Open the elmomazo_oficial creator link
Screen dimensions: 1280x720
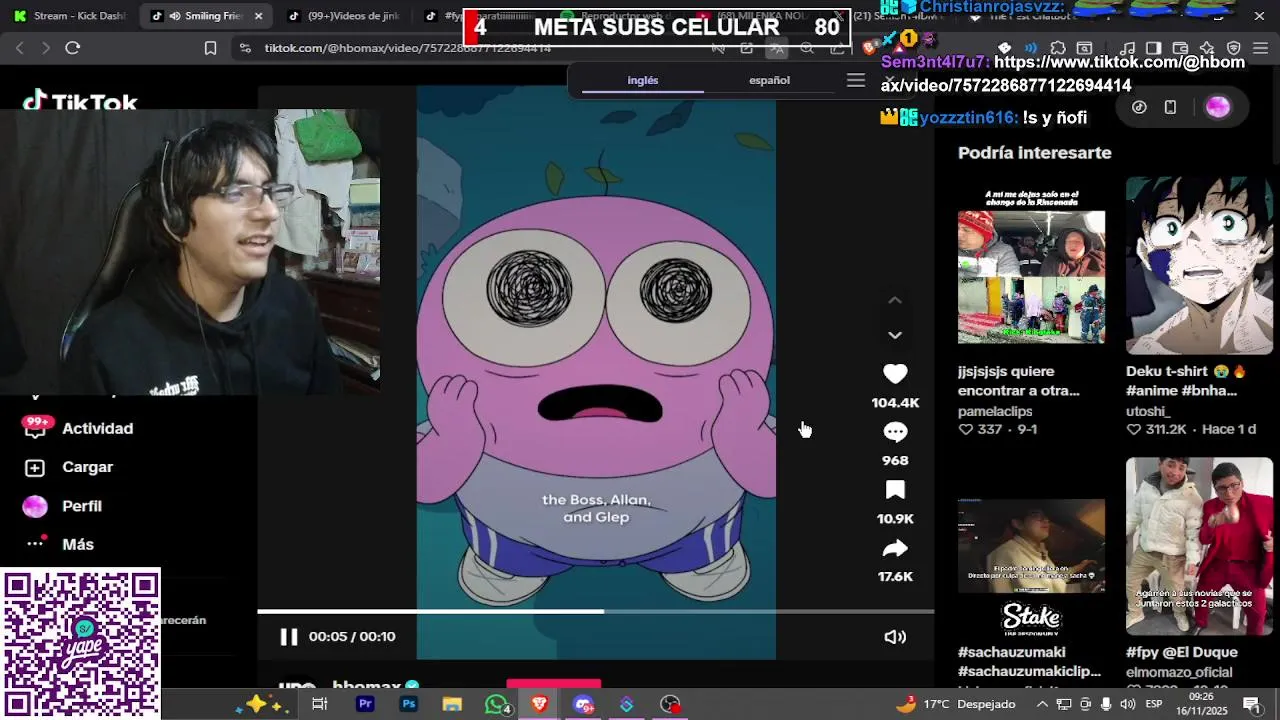pyautogui.click(x=1177, y=673)
